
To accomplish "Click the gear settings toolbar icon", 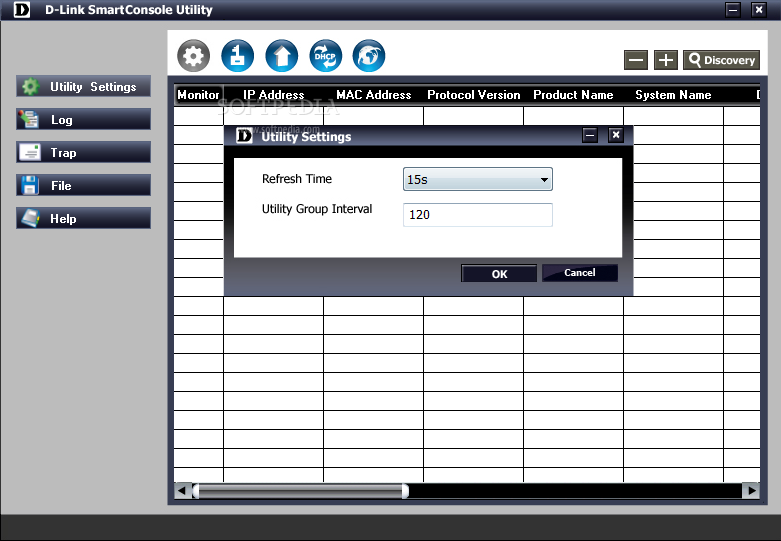I will click(x=193, y=56).
